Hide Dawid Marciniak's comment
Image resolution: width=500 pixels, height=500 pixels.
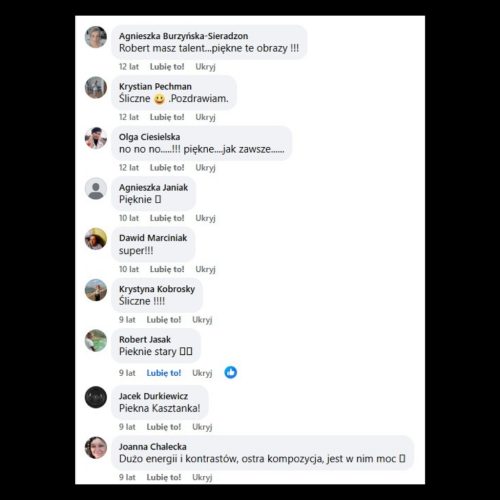tap(205, 269)
